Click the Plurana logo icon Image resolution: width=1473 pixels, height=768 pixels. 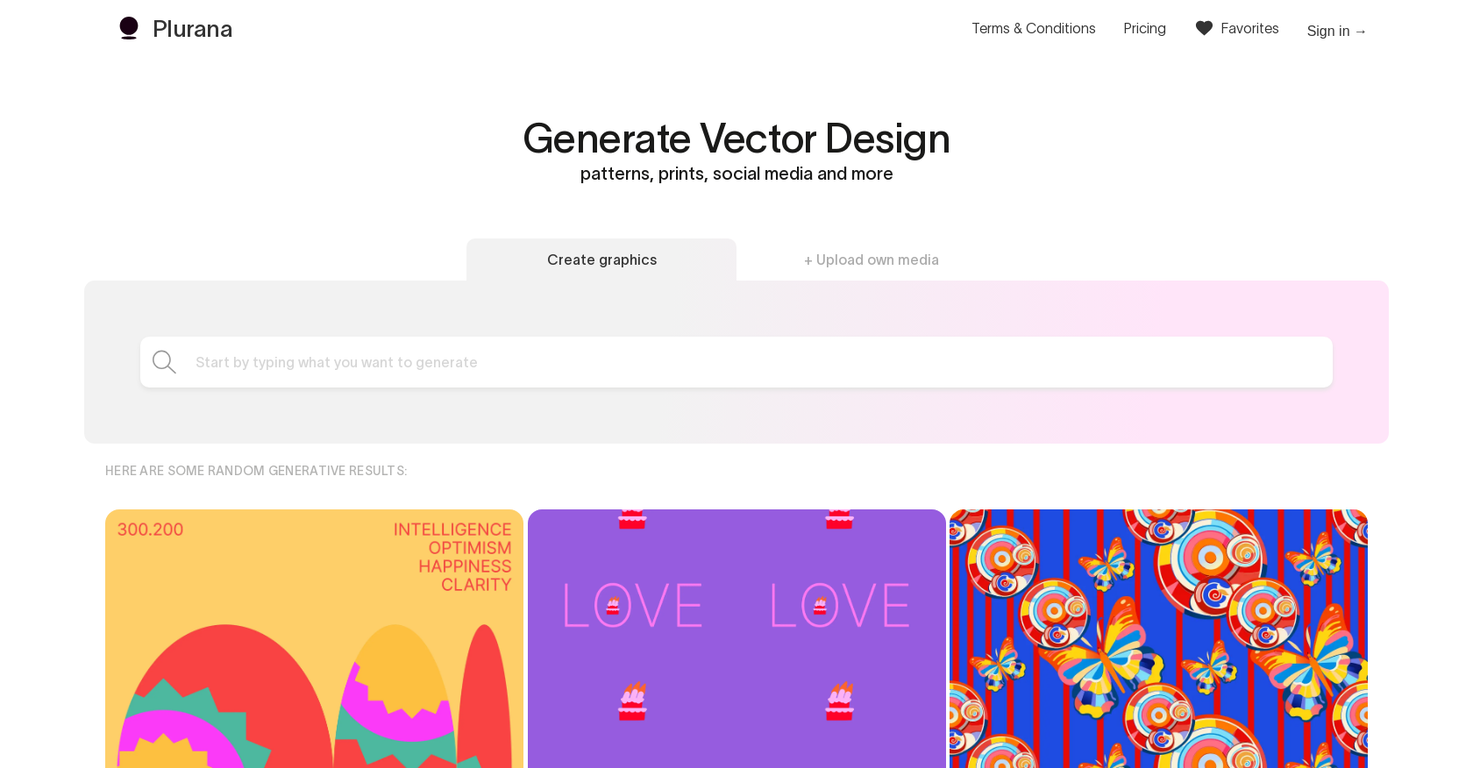[128, 28]
